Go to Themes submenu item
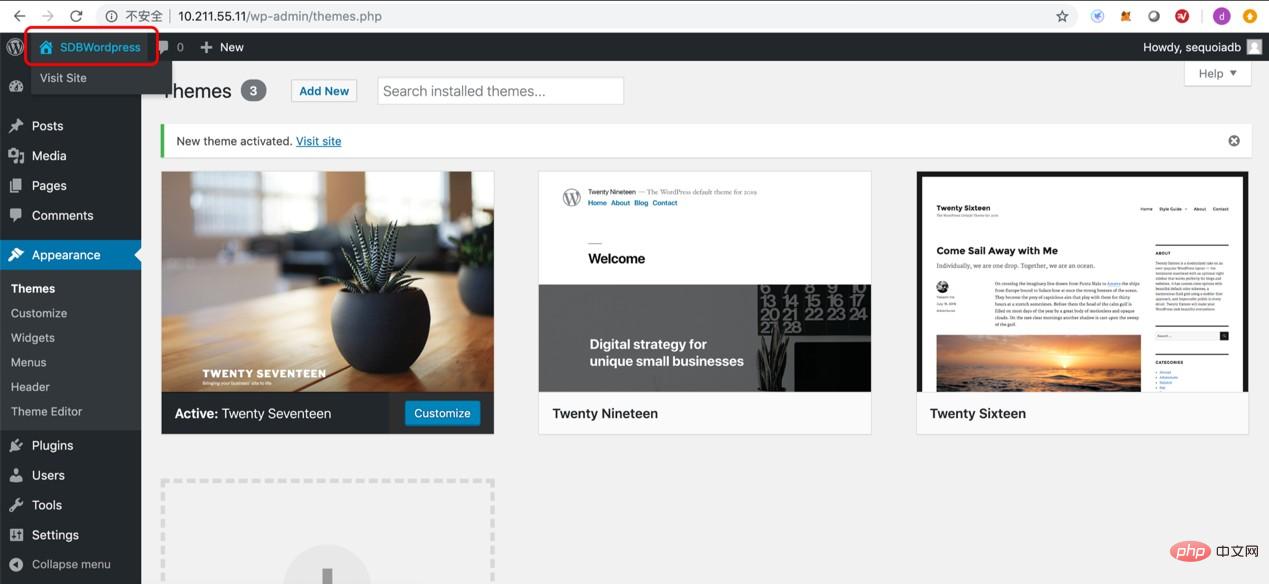The image size is (1269, 584). [x=33, y=288]
